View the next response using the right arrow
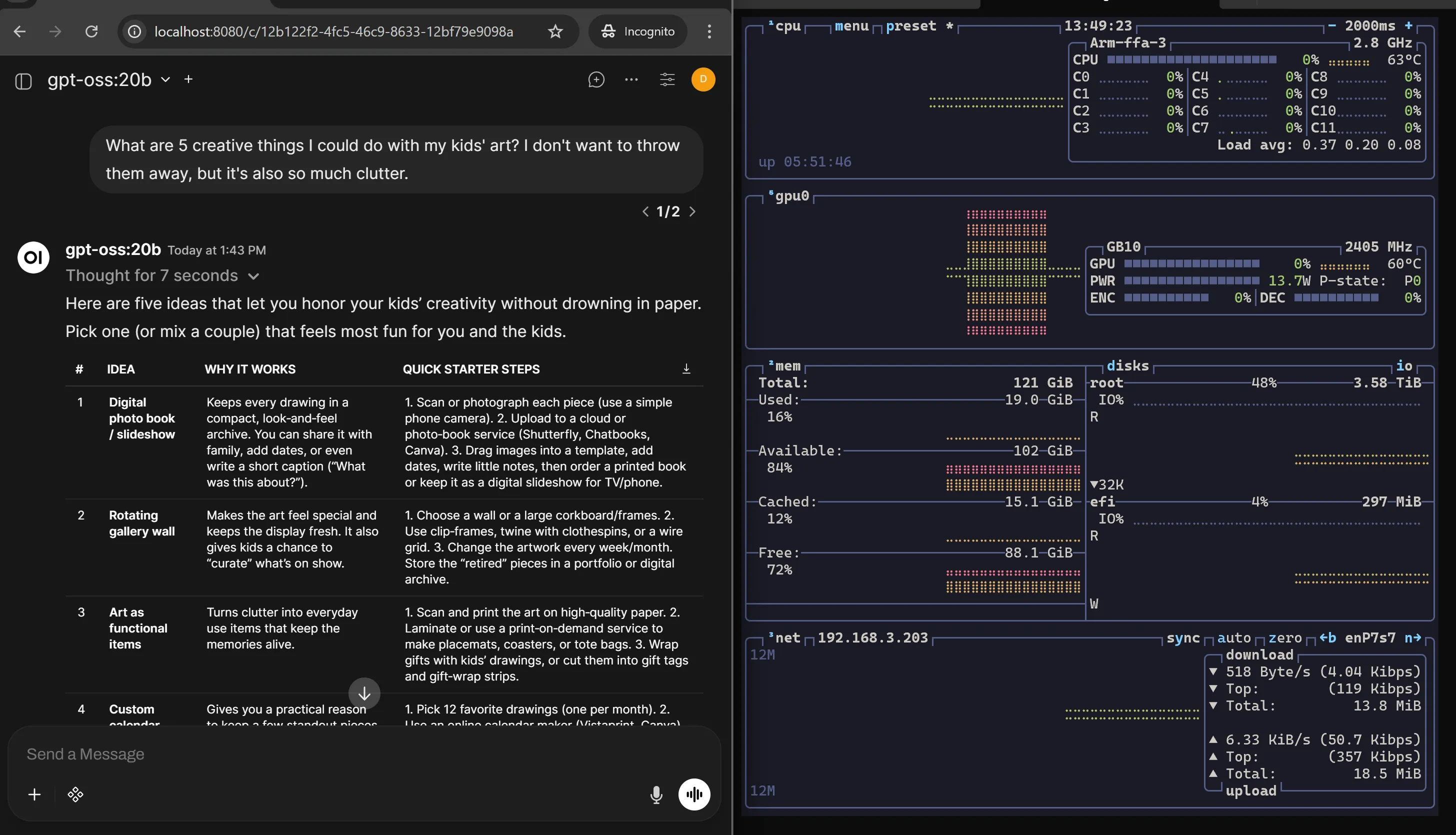The height and width of the screenshot is (835, 1456). 692,211
